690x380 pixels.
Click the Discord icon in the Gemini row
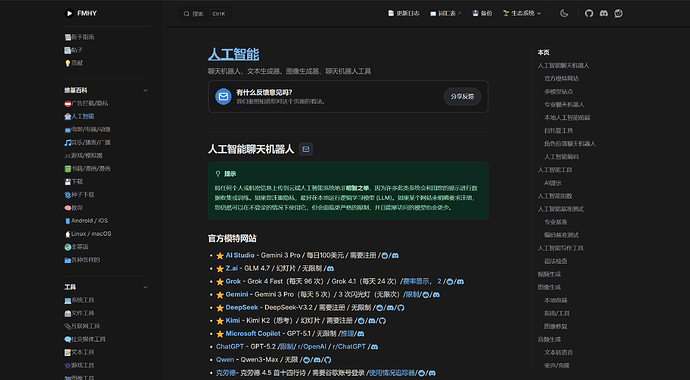click(436, 295)
